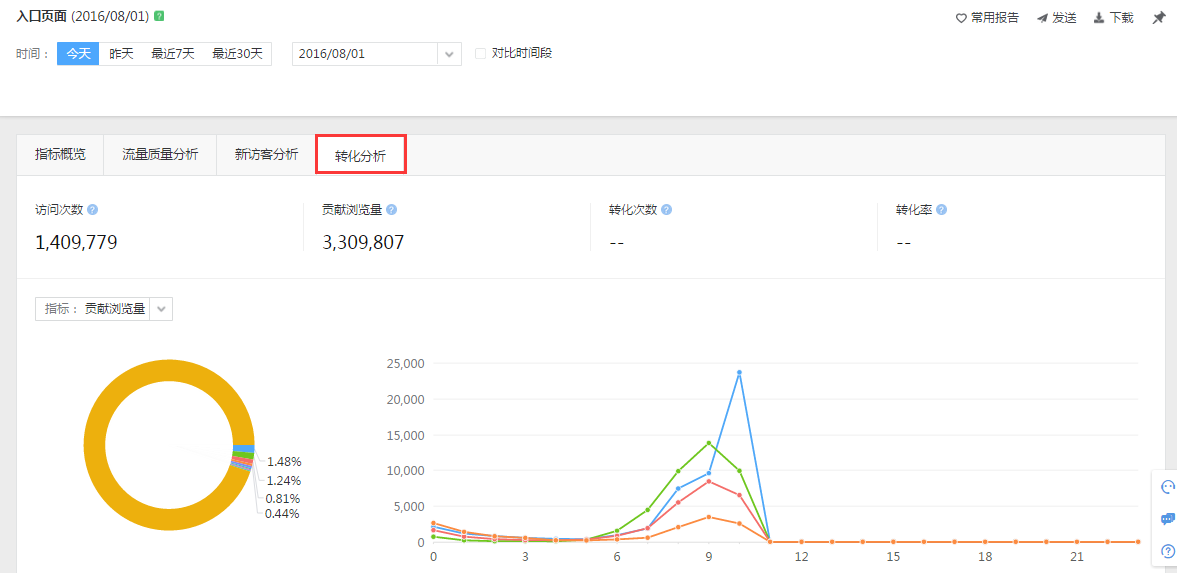Expand the date picker dropdown arrow
This screenshot has height=573, width=1177.
coord(449,54)
